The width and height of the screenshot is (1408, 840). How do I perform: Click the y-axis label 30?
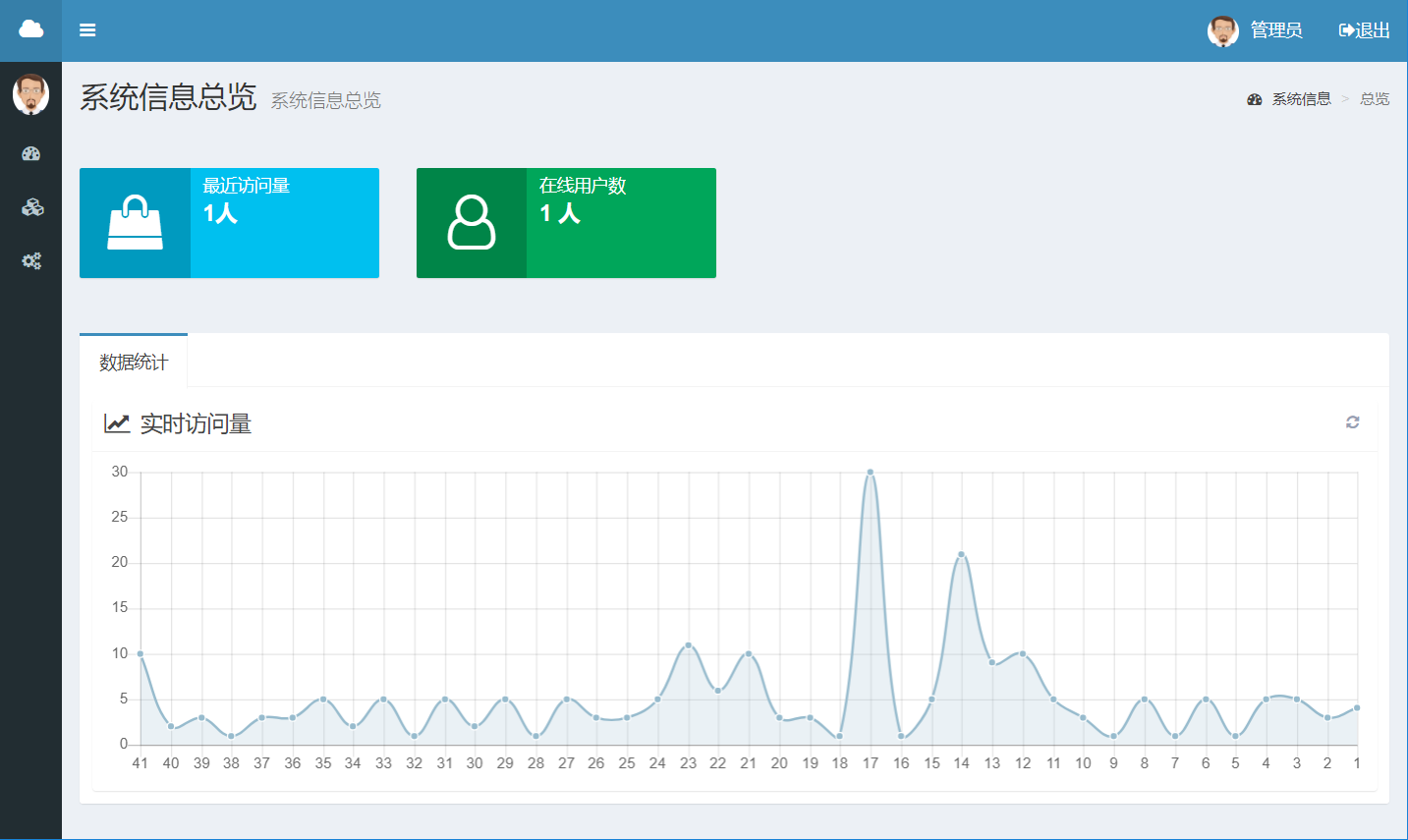point(120,472)
